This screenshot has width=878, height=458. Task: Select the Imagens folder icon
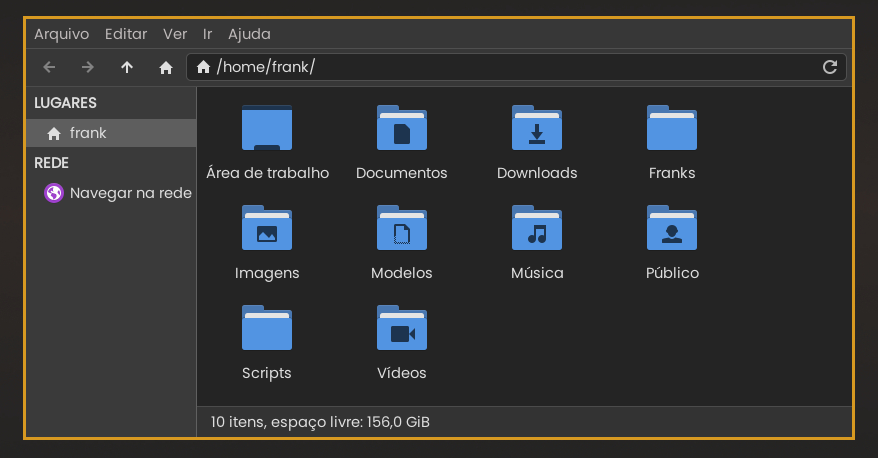[267, 228]
